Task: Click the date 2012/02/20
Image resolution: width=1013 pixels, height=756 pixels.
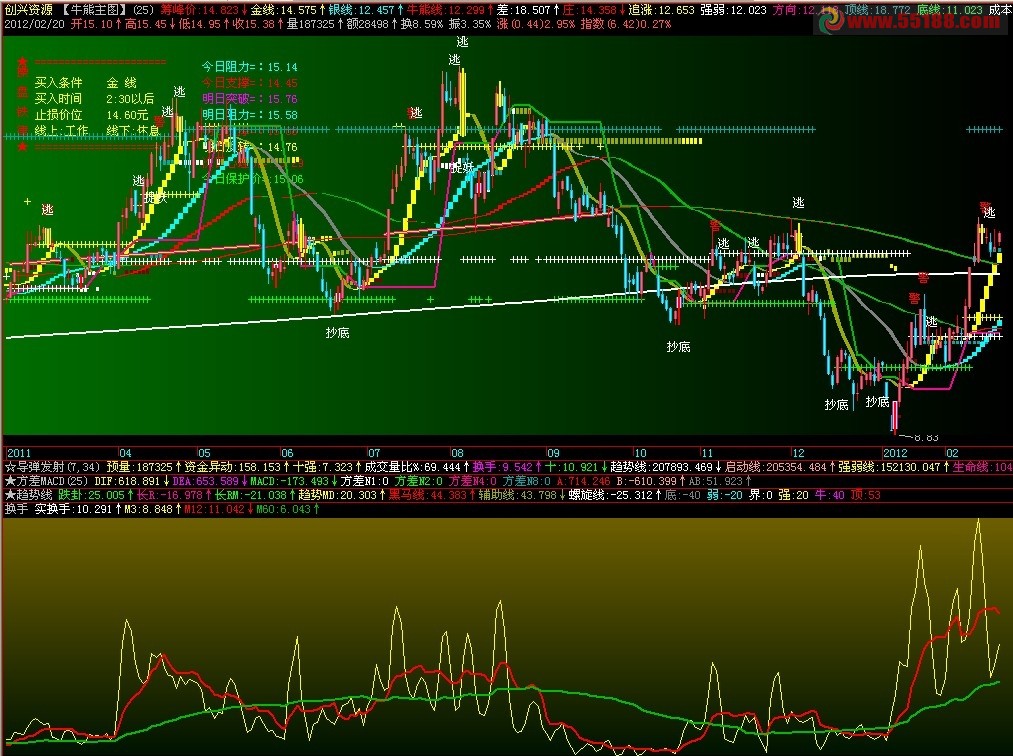Action: coord(34,24)
